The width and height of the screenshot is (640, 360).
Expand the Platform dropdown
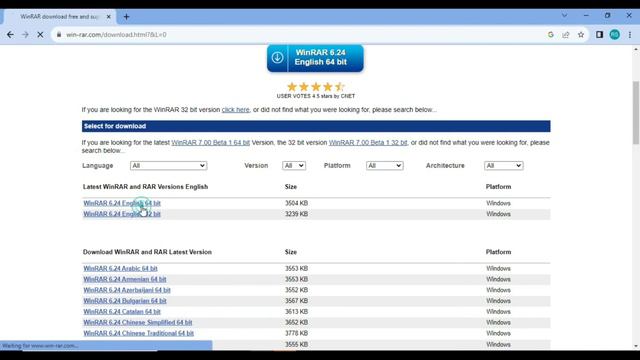[384, 165]
